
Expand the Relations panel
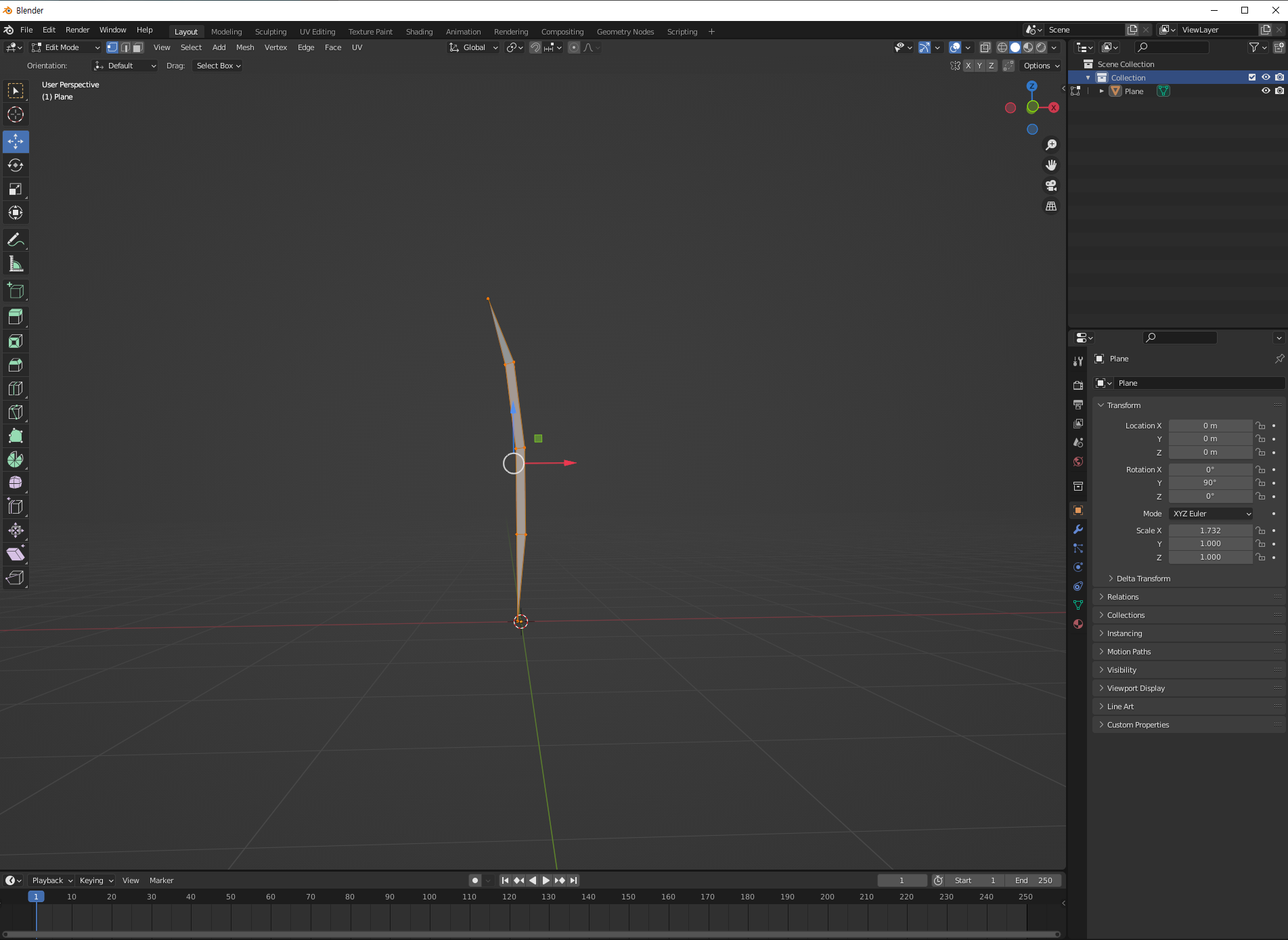click(x=1123, y=597)
